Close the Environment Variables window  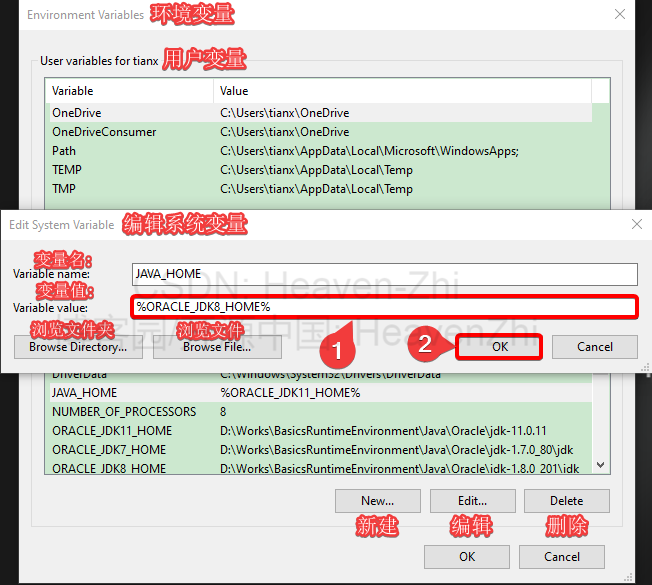[x=620, y=14]
